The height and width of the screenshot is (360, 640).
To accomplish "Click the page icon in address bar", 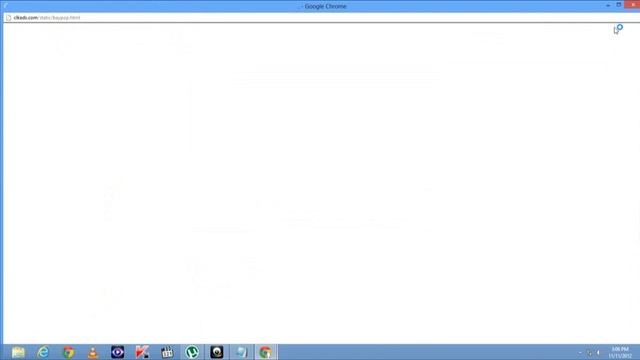I will [9, 18].
